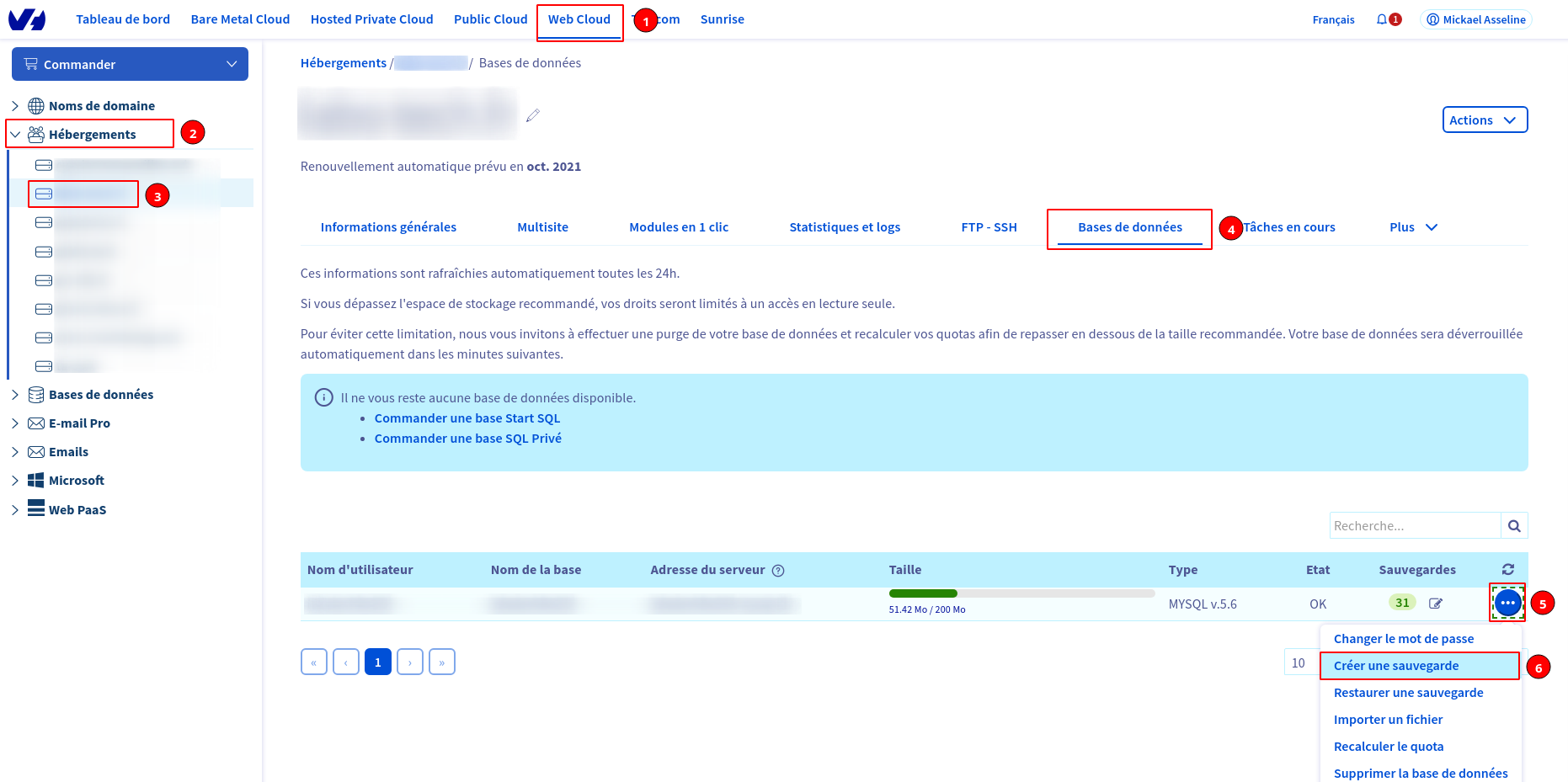Click Commander une base Start SQL link

tap(467, 418)
